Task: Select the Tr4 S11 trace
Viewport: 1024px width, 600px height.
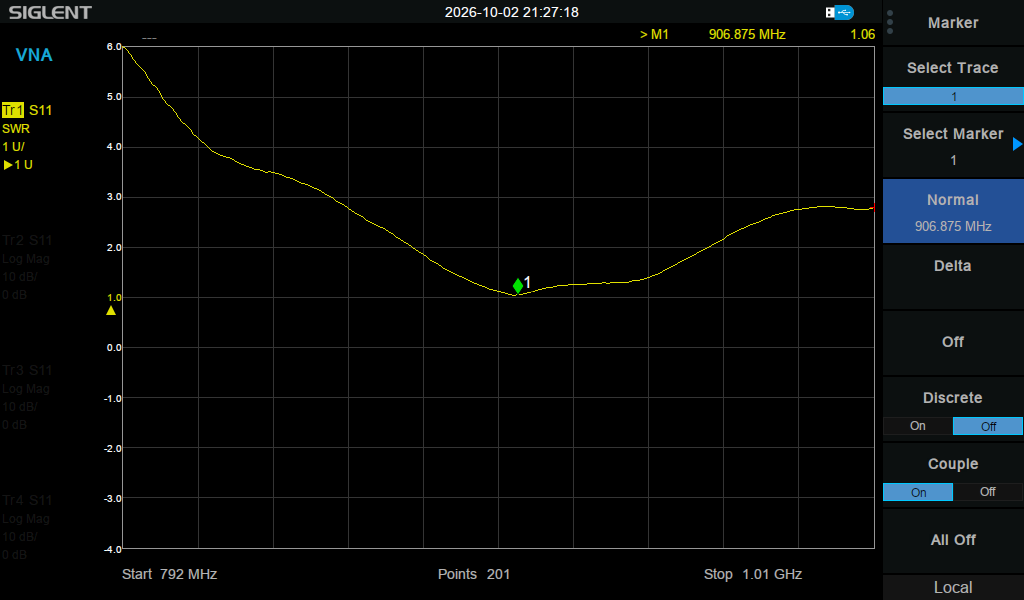Action: pyautogui.click(x=27, y=500)
